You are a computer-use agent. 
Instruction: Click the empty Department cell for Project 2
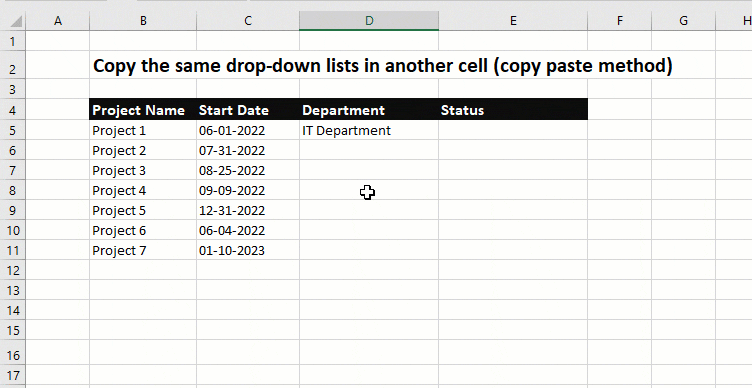[x=369, y=151]
